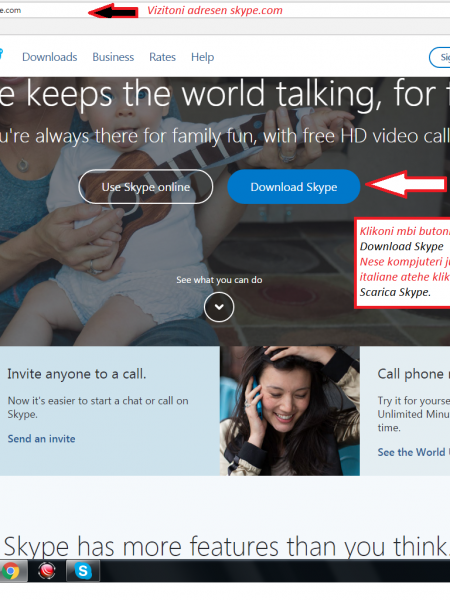Open the Rates page
Screen dimensions: 450x600
click(163, 57)
